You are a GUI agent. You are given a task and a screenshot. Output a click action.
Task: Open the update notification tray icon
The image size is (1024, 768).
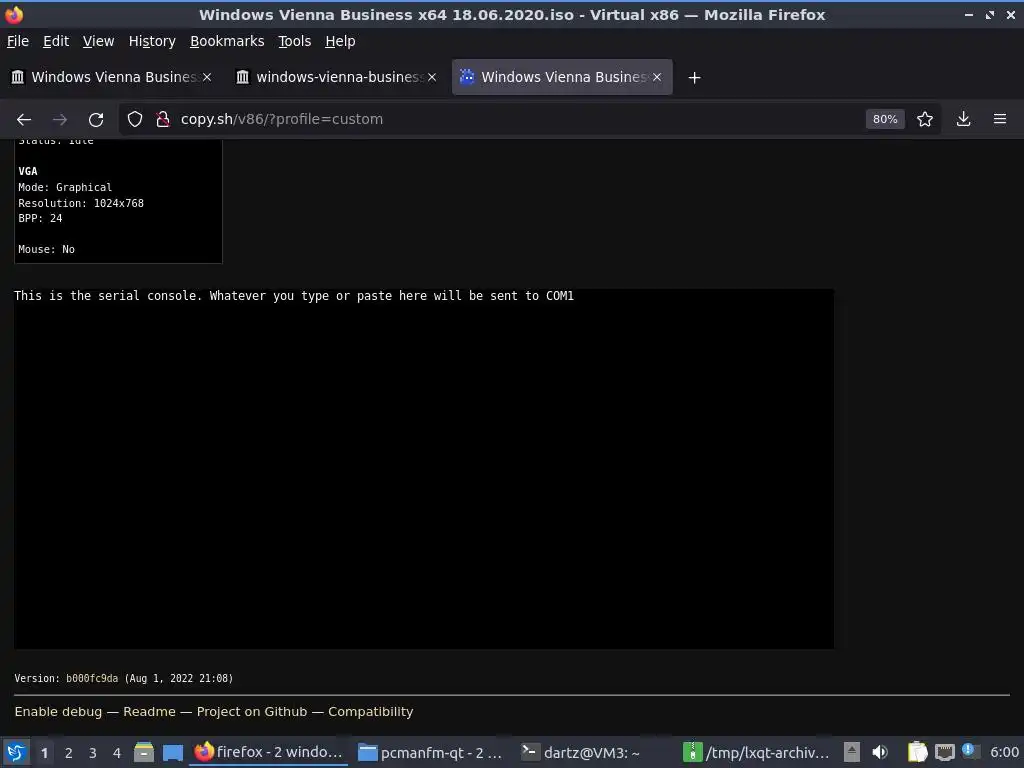pyautogui.click(x=970, y=752)
